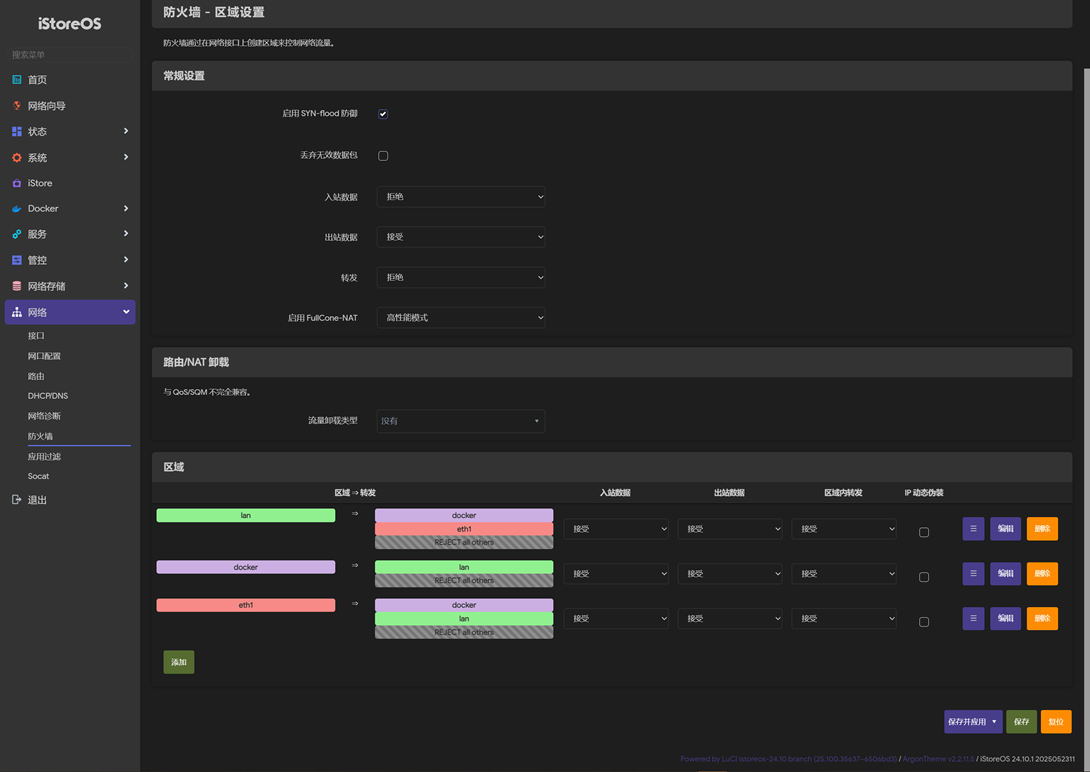Click the 网络向导 wizard icon in sidebar
Screen dimensions: 1090x772
[x=17, y=106]
